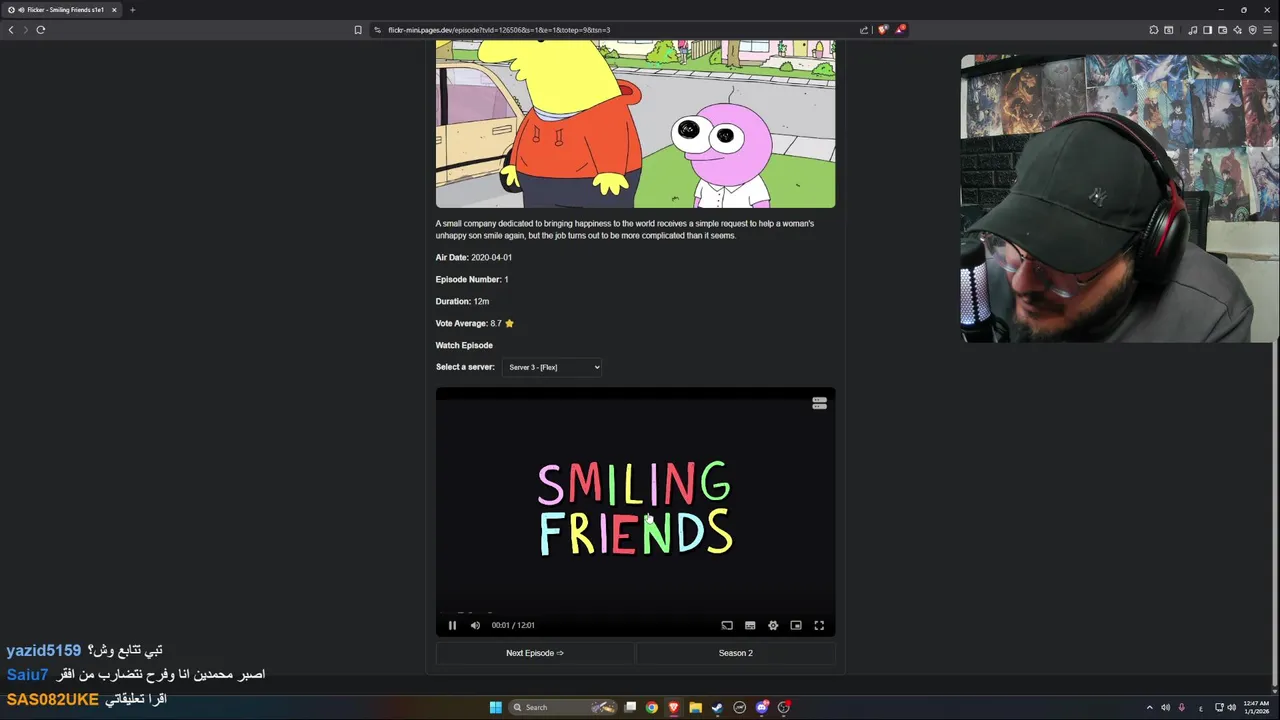Enable picture-in-picture mode in player
The image size is (1280, 720).
[x=796, y=625]
